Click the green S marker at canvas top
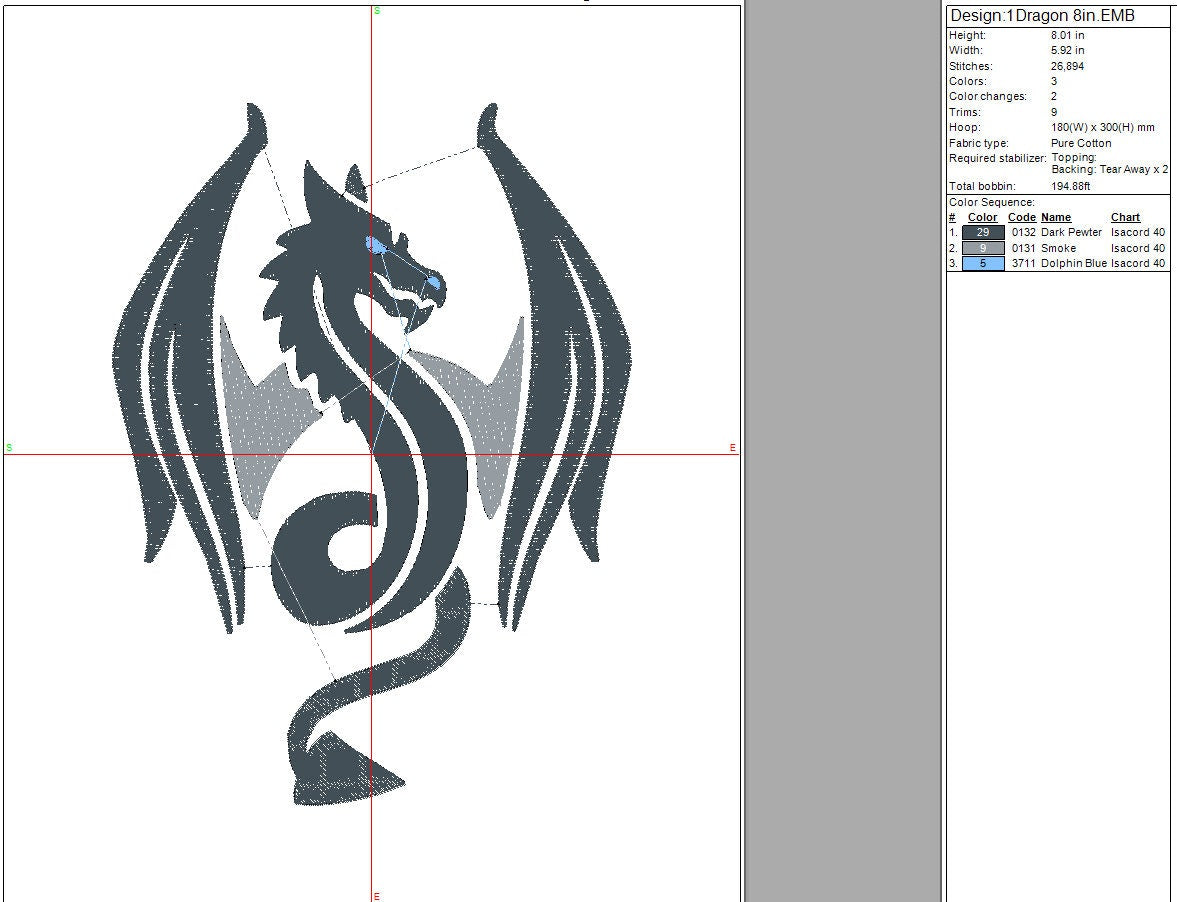The width and height of the screenshot is (1177, 902). 377,11
